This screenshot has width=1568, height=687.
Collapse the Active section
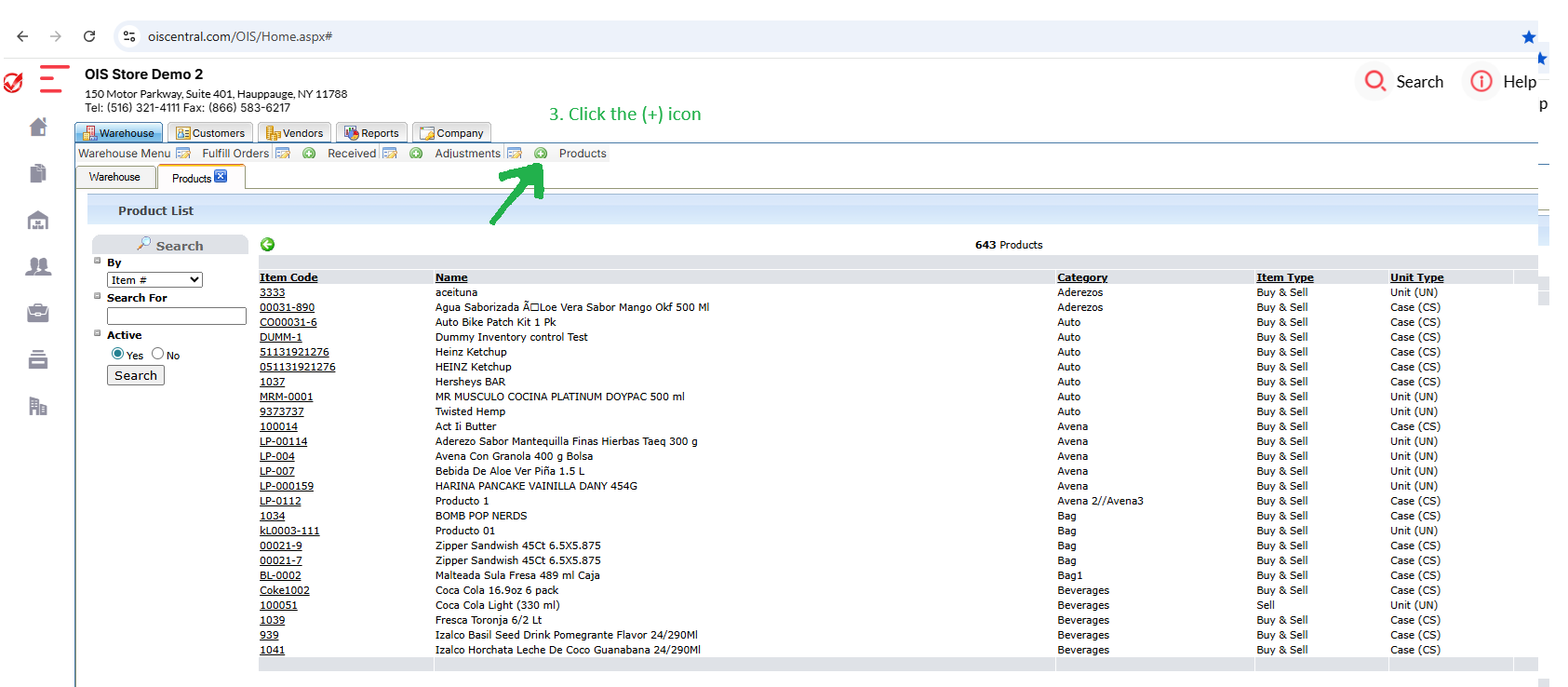pos(98,333)
